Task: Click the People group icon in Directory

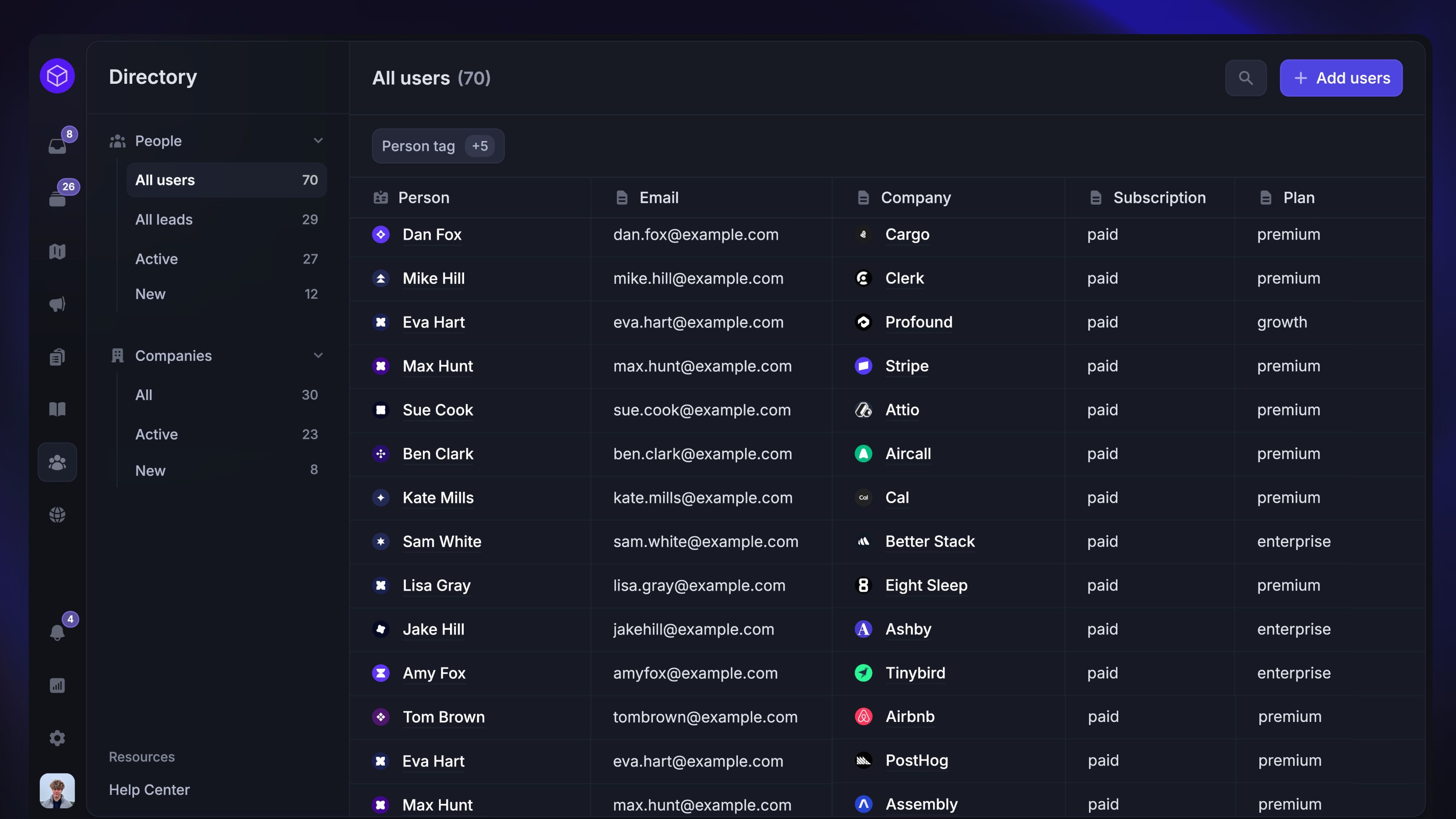Action: pyautogui.click(x=118, y=141)
